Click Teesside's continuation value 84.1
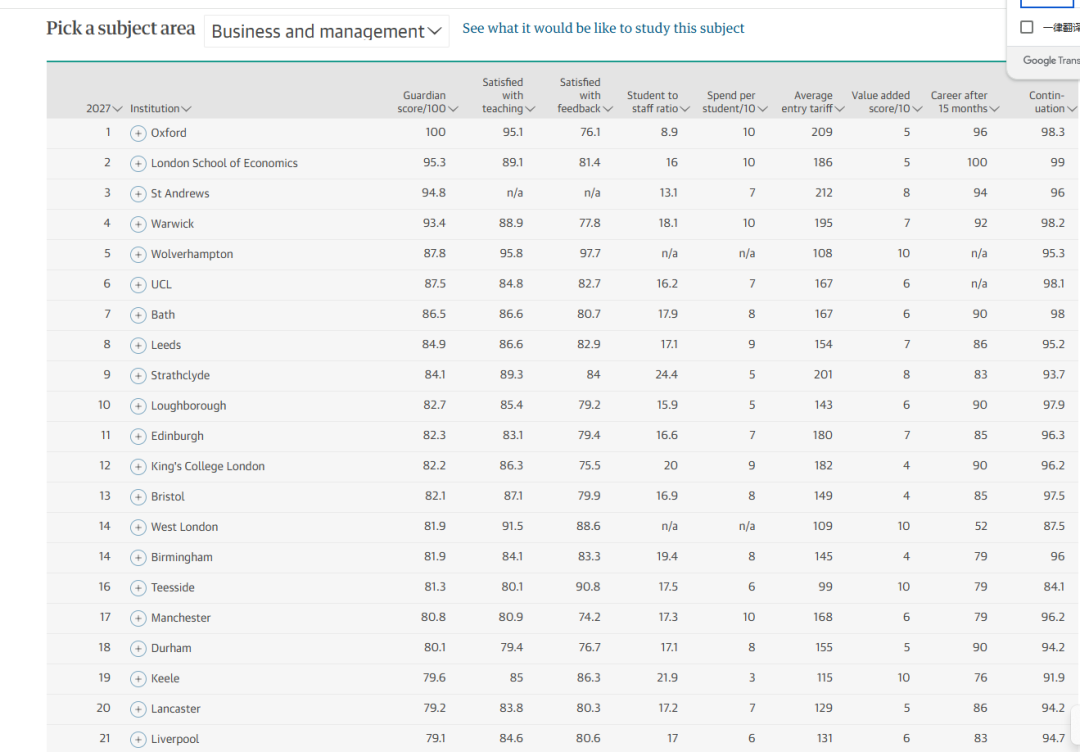The image size is (1080, 752). 1054,587
